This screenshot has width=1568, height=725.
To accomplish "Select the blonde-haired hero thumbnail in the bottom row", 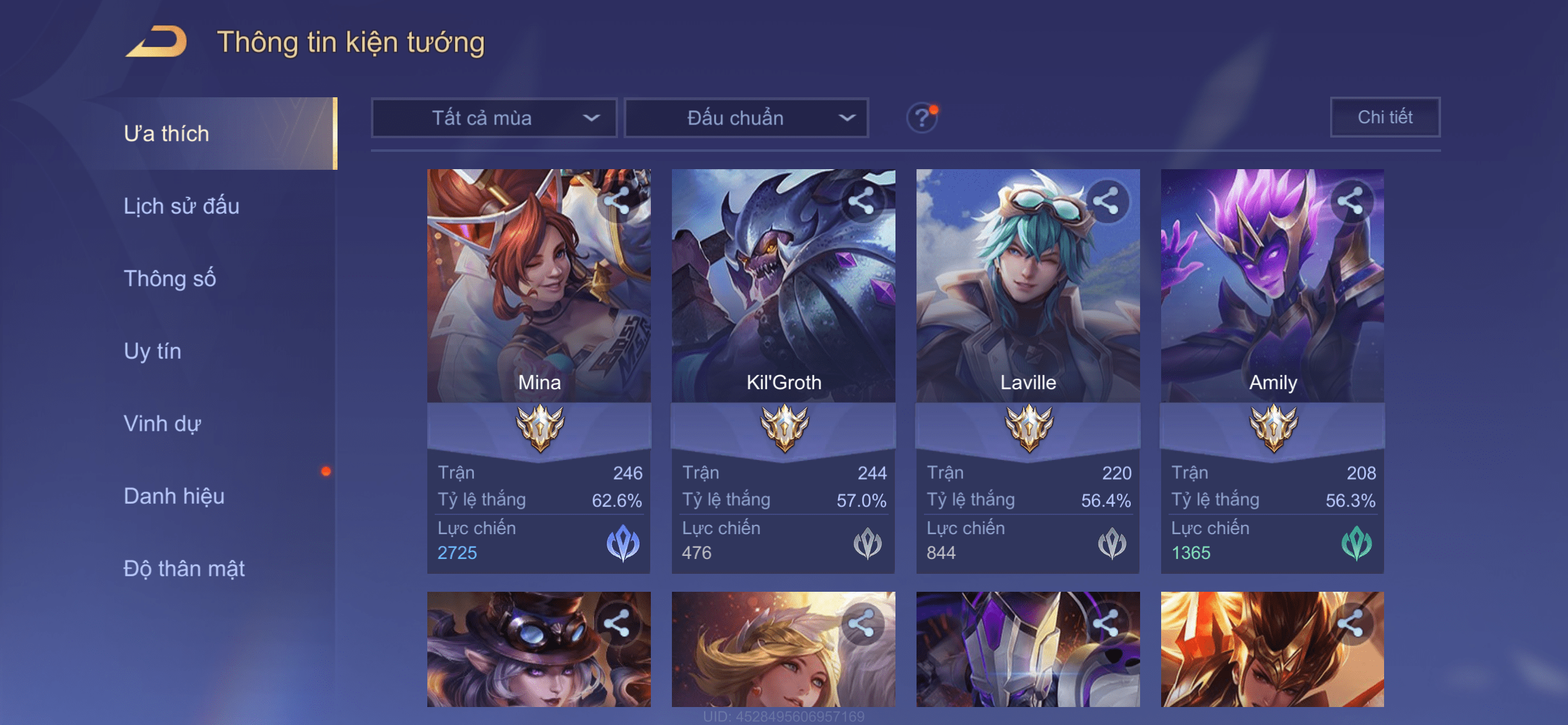I will [783, 649].
